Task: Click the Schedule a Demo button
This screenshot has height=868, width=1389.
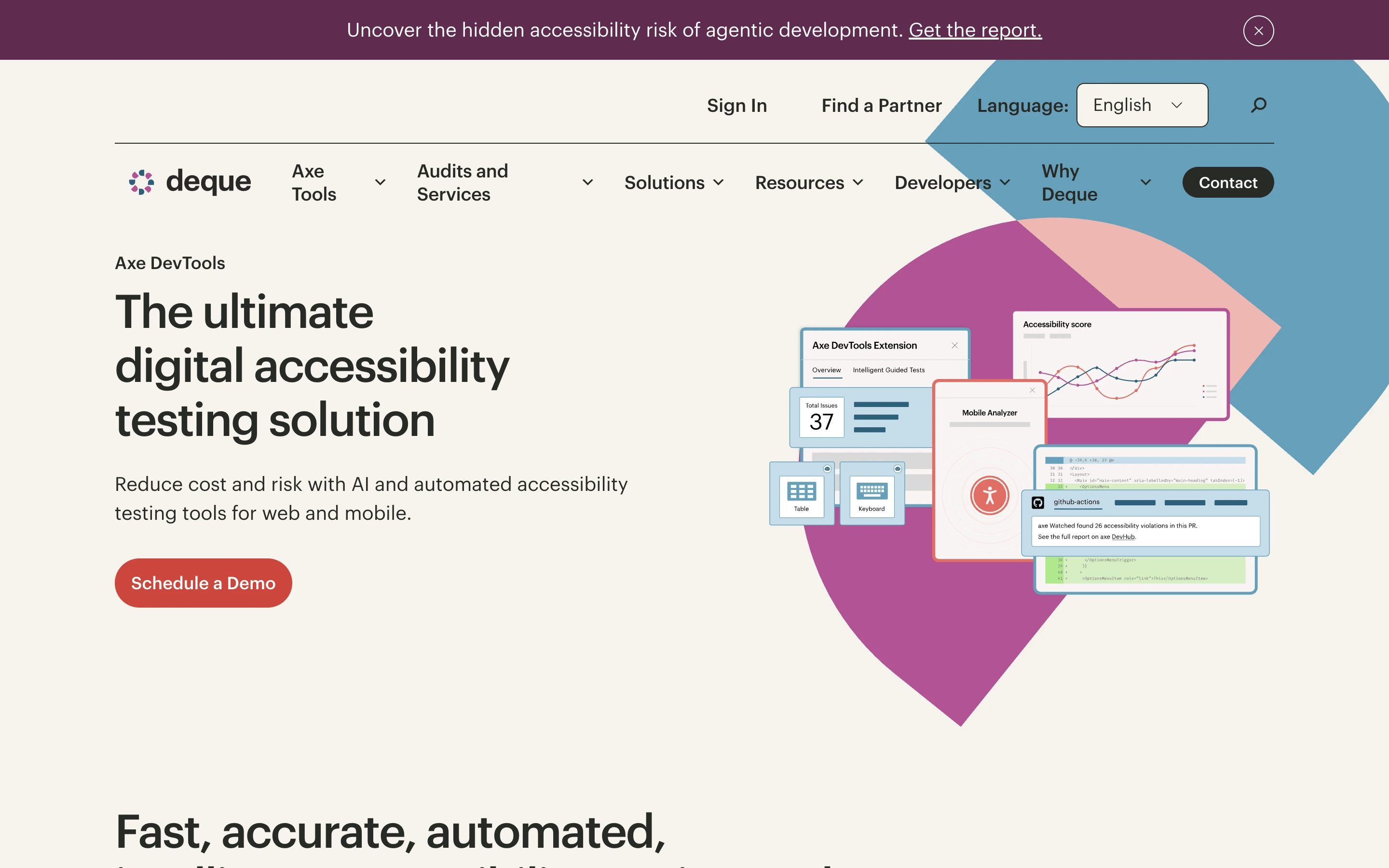Action: [x=203, y=583]
